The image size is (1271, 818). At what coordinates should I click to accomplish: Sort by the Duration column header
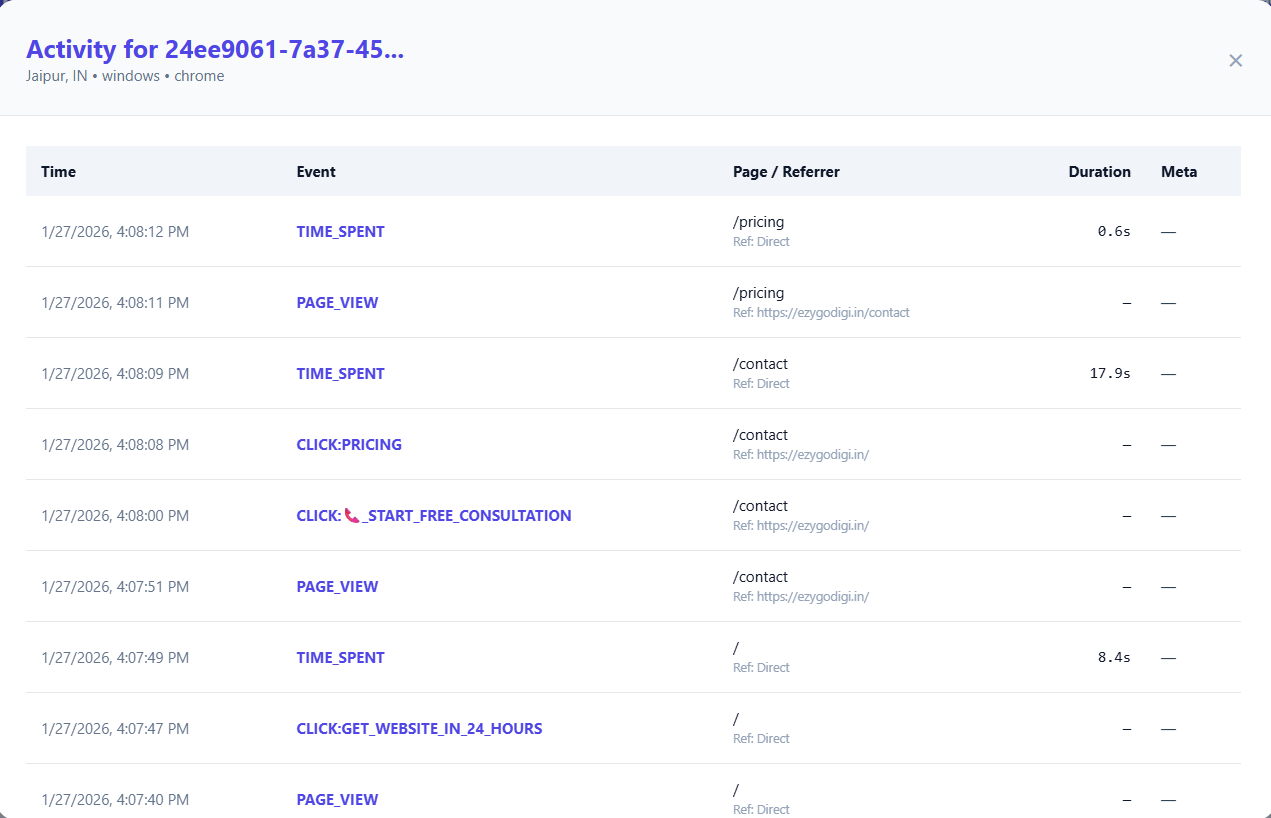pyautogui.click(x=1099, y=171)
